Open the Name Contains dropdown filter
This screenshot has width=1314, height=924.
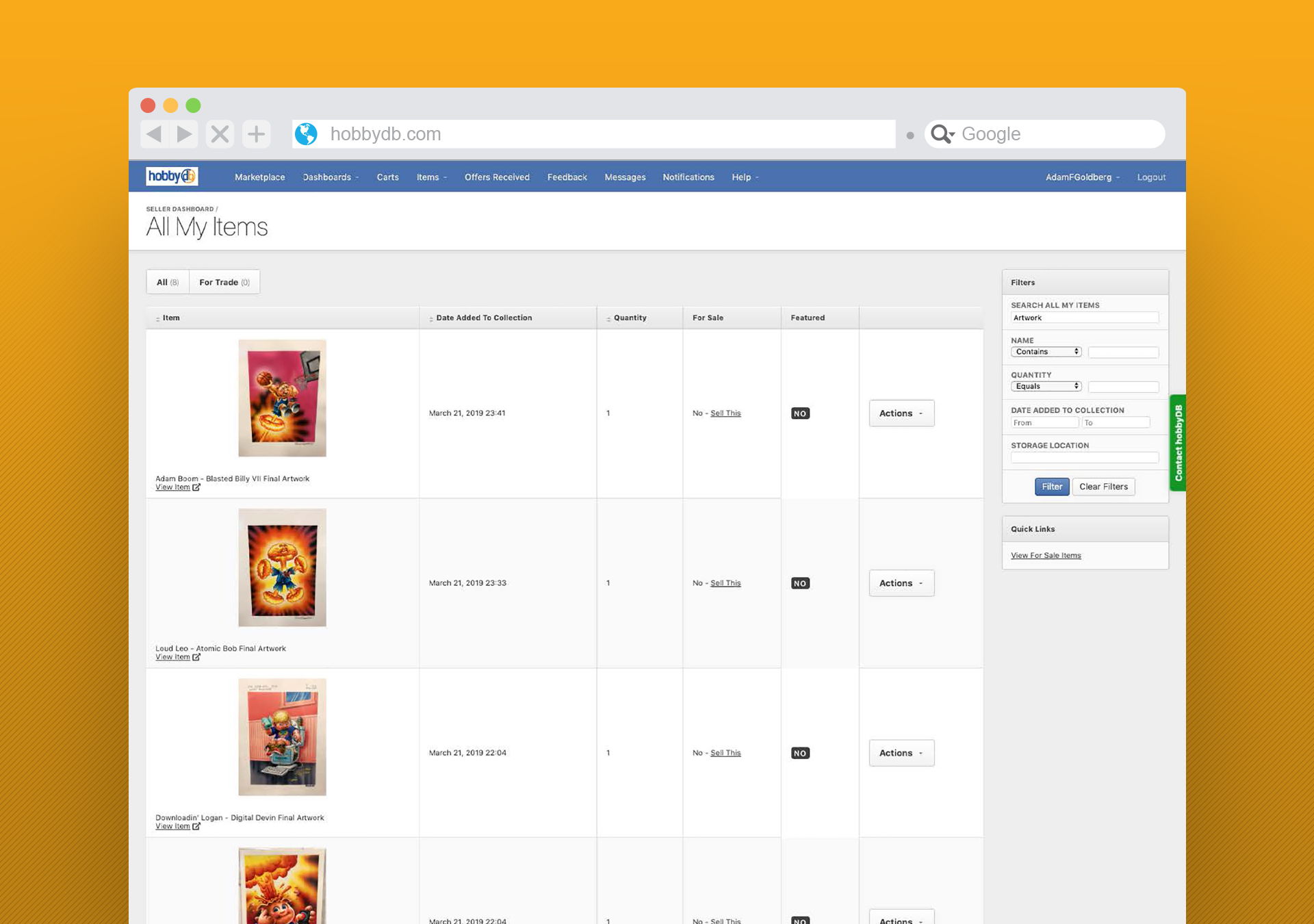[x=1046, y=352]
